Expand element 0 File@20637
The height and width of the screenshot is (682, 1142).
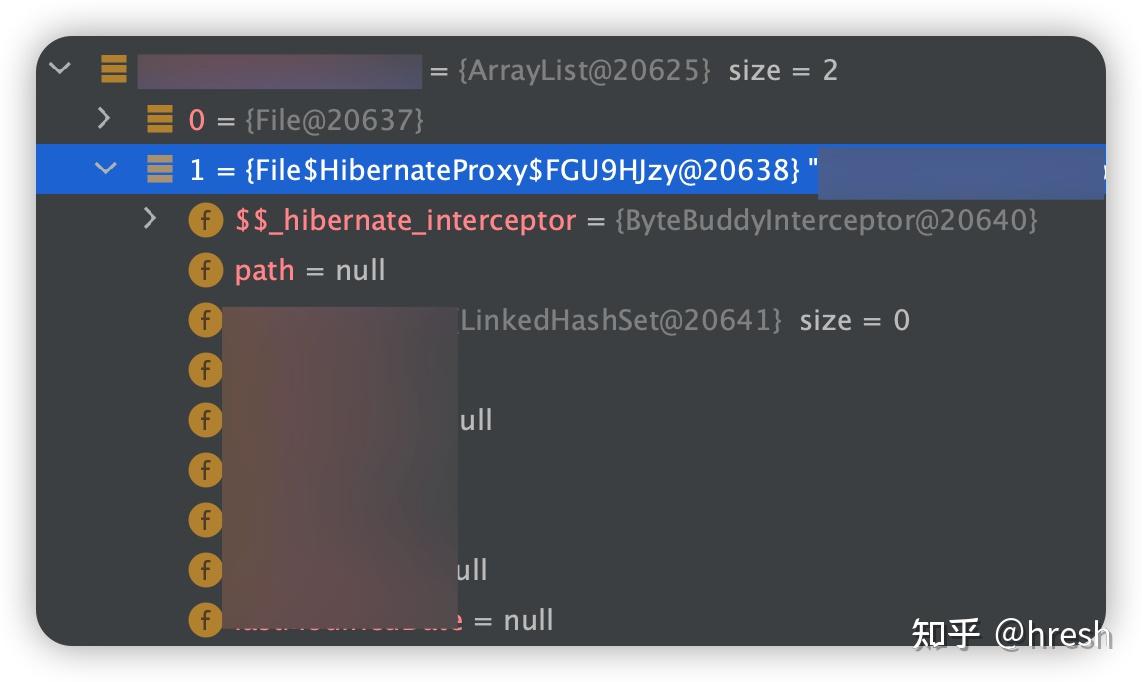pyautogui.click(x=104, y=118)
